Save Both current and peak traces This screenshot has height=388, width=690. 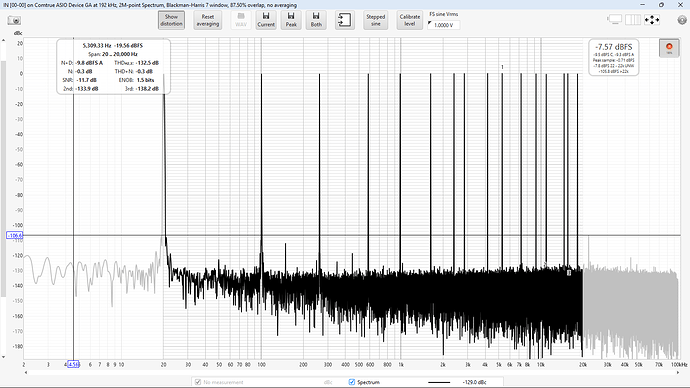tap(316, 20)
